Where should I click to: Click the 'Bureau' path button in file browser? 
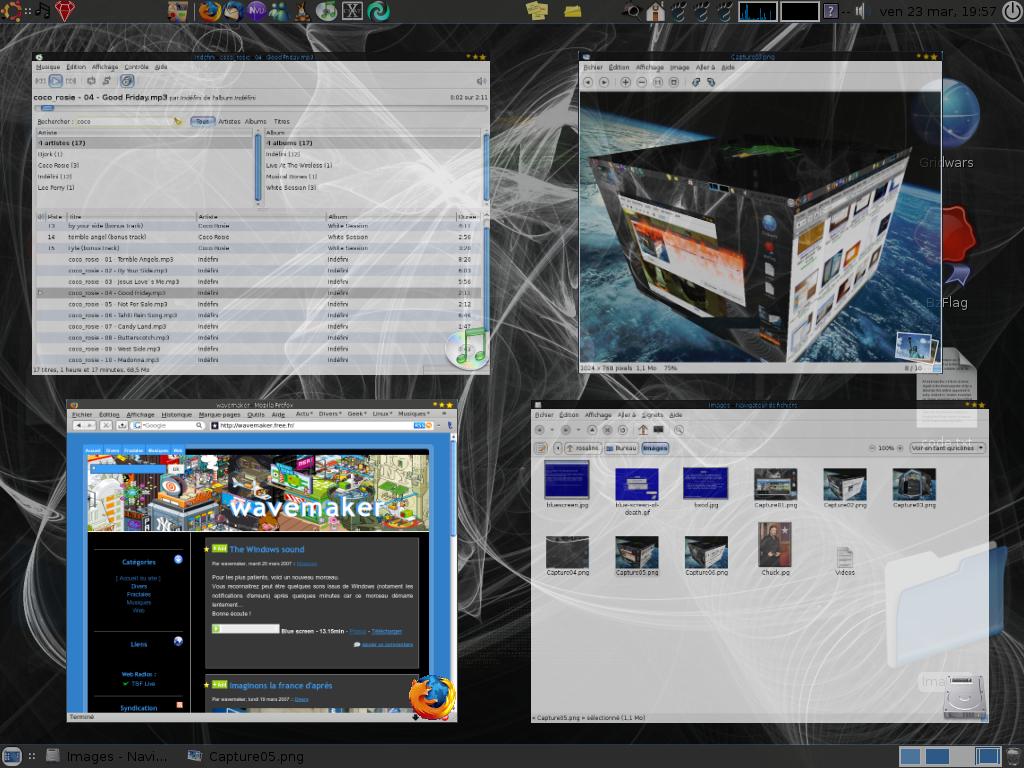coord(621,448)
